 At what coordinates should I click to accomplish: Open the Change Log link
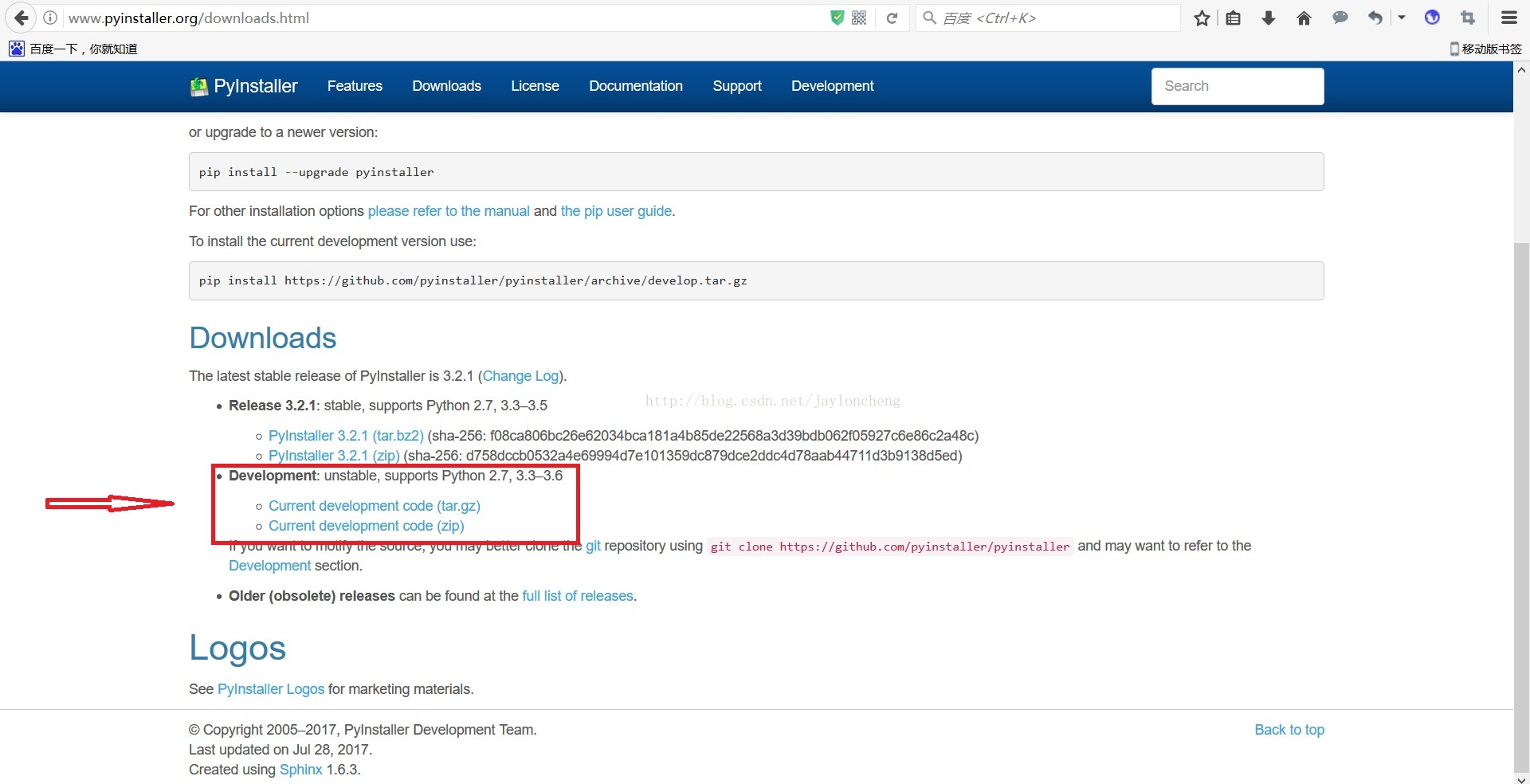(521, 376)
